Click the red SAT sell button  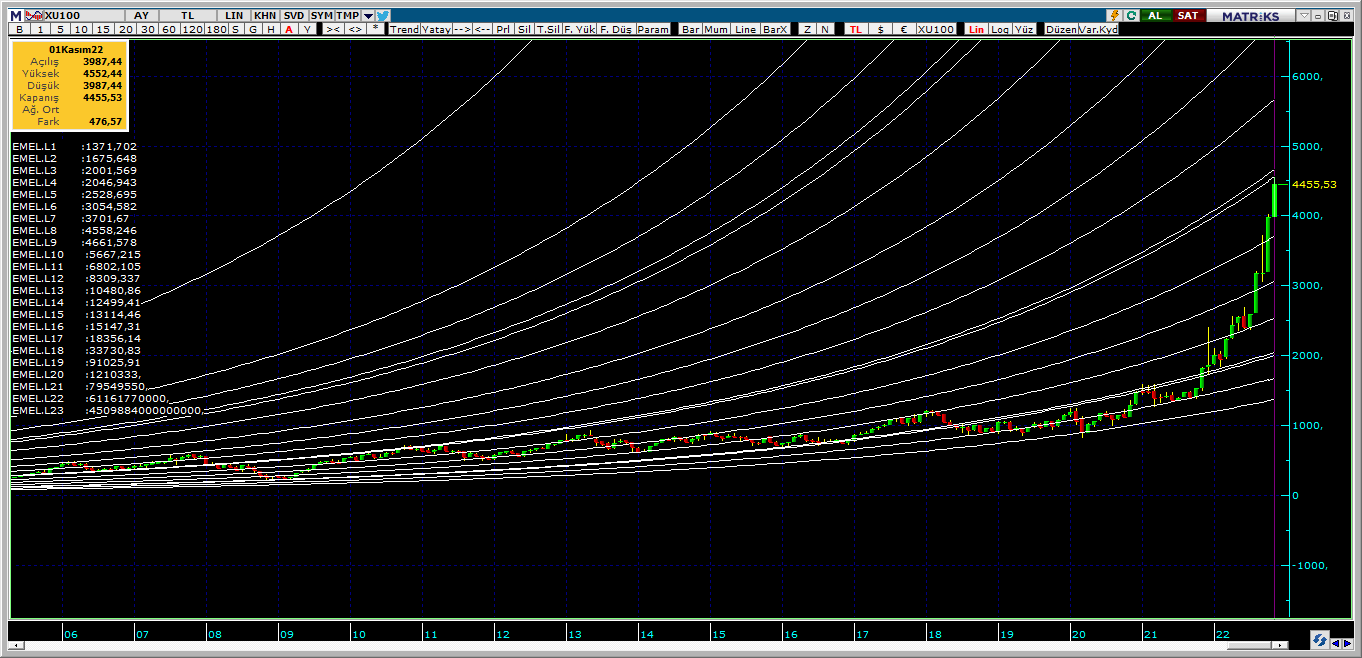click(1187, 16)
